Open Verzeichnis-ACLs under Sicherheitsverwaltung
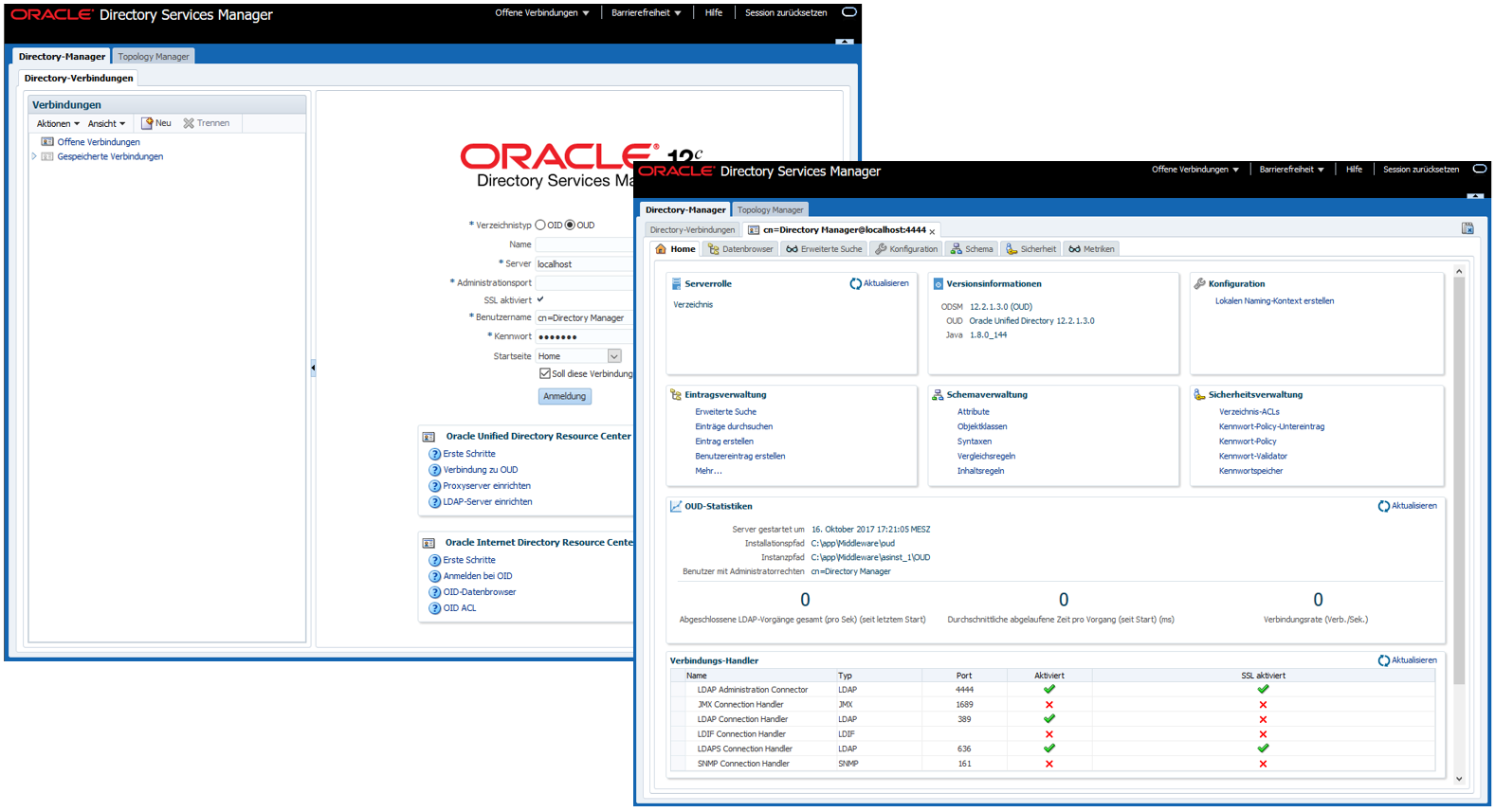The width and height of the screenshot is (1495, 812). [1249, 412]
